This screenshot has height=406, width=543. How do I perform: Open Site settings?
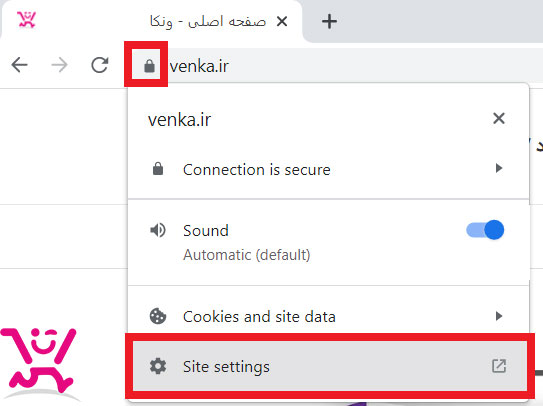pos(330,366)
